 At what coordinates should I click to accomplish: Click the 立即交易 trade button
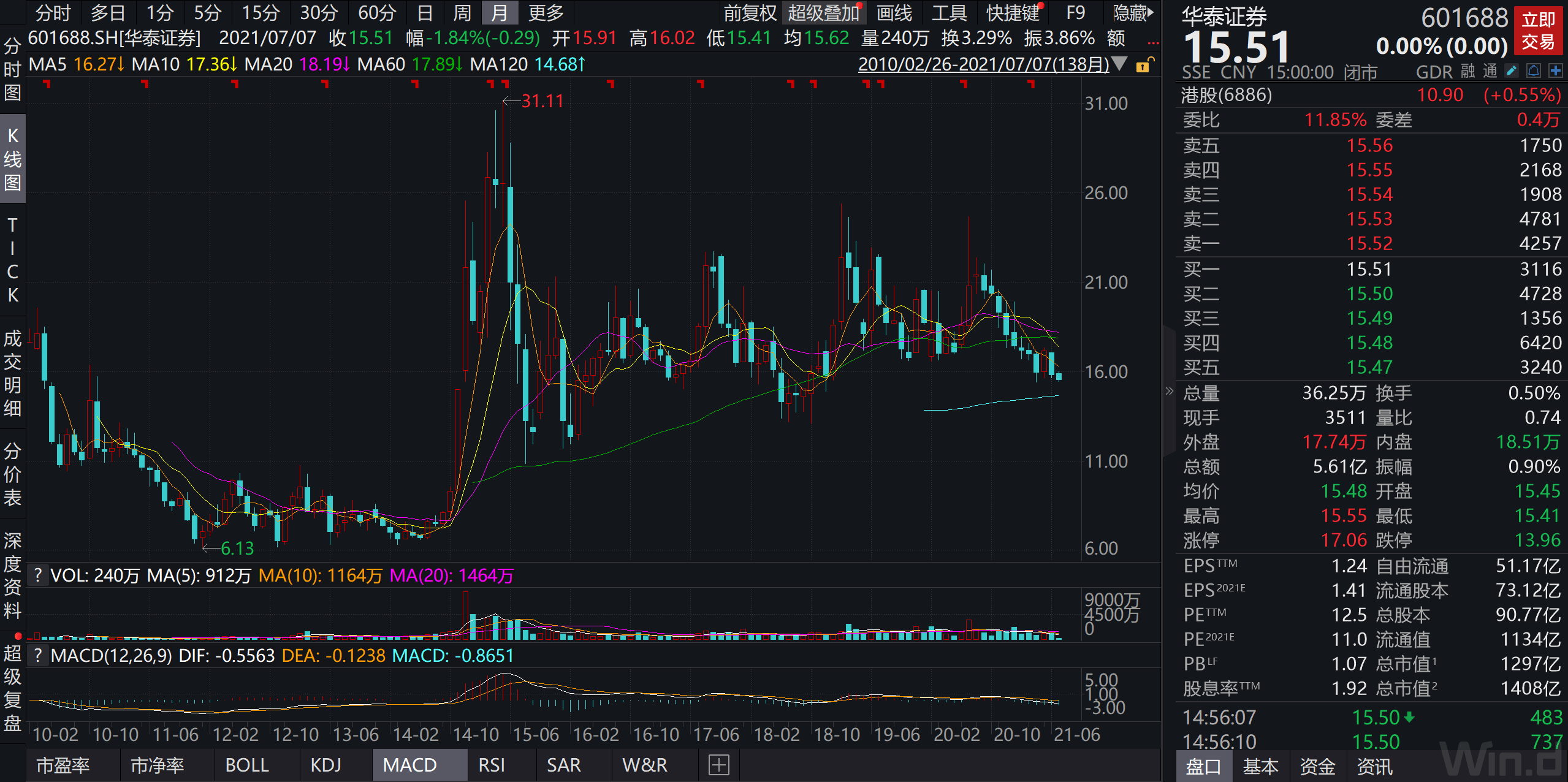coord(1538,31)
